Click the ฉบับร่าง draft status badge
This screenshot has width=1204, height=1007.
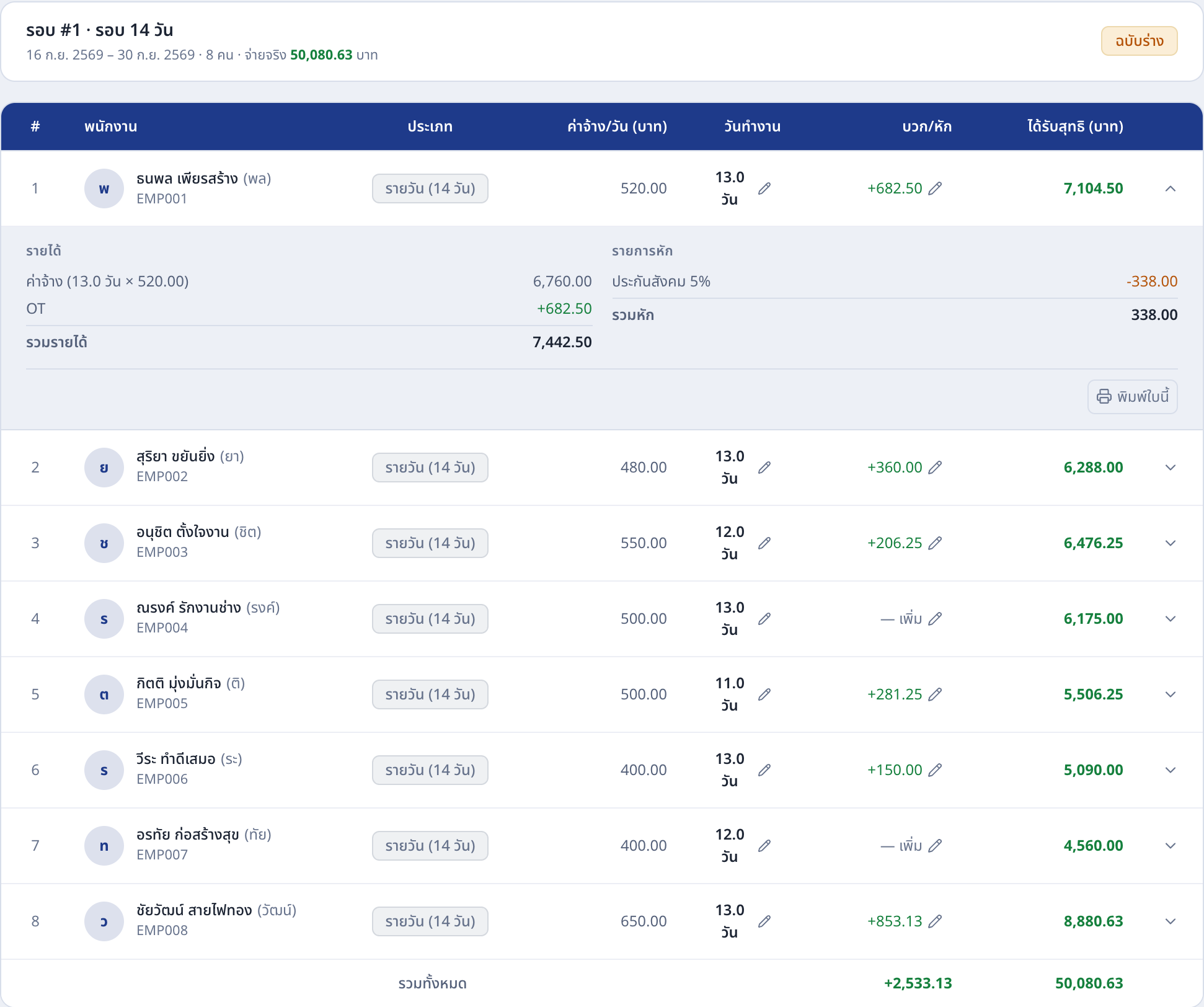click(x=1139, y=41)
